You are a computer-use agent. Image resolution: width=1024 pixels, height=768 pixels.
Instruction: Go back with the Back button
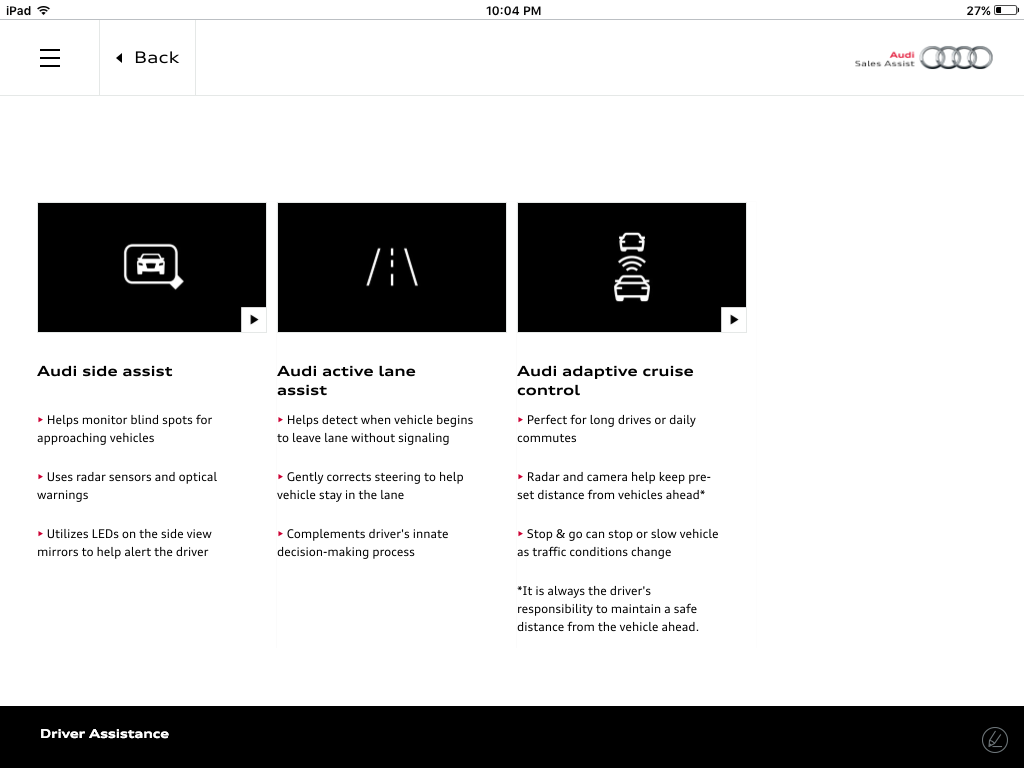(x=147, y=57)
